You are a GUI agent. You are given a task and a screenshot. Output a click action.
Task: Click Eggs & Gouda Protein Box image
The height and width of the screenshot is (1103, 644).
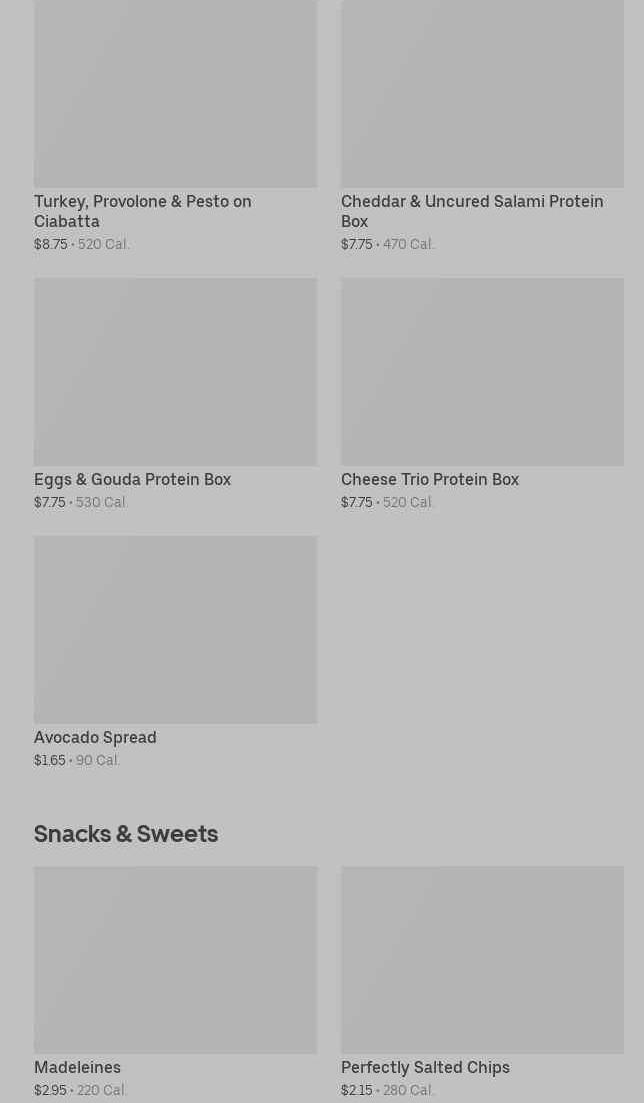(175, 371)
